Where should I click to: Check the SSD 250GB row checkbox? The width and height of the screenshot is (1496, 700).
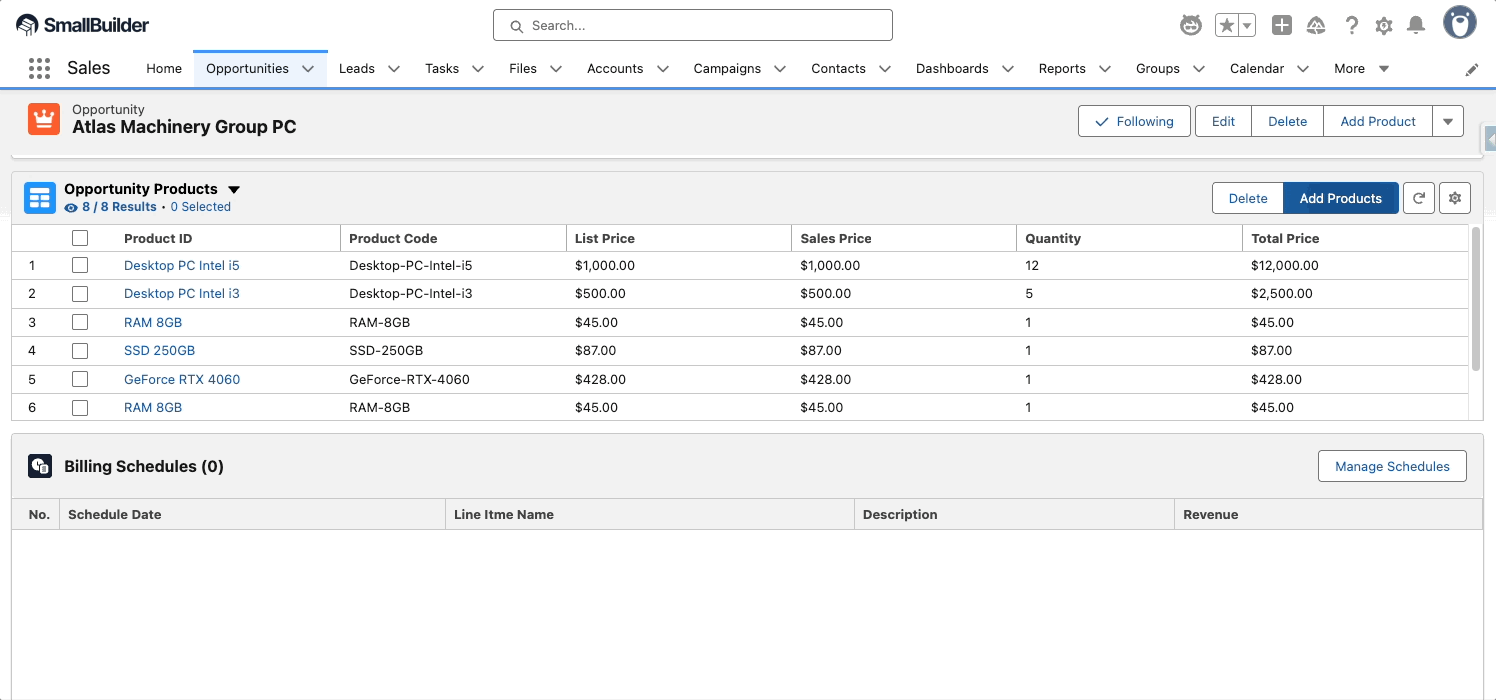(x=80, y=351)
